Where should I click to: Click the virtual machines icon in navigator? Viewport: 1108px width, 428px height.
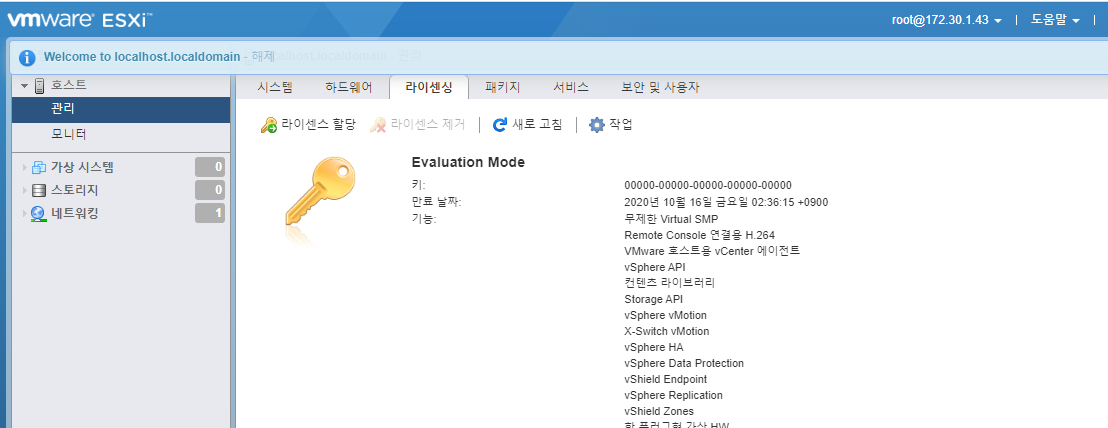point(39,168)
